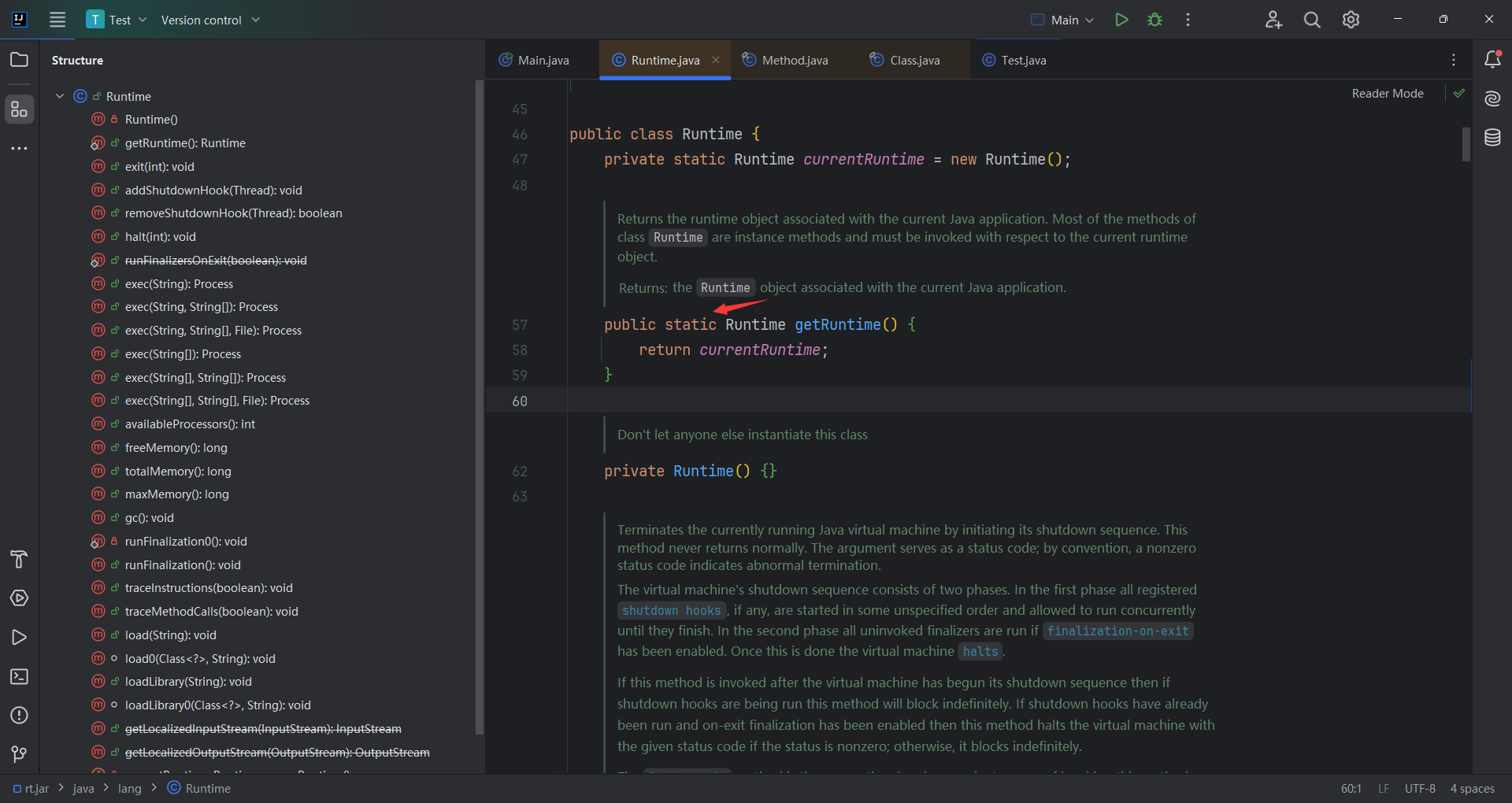Select availableProcessors(): int in Structure

tap(190, 424)
